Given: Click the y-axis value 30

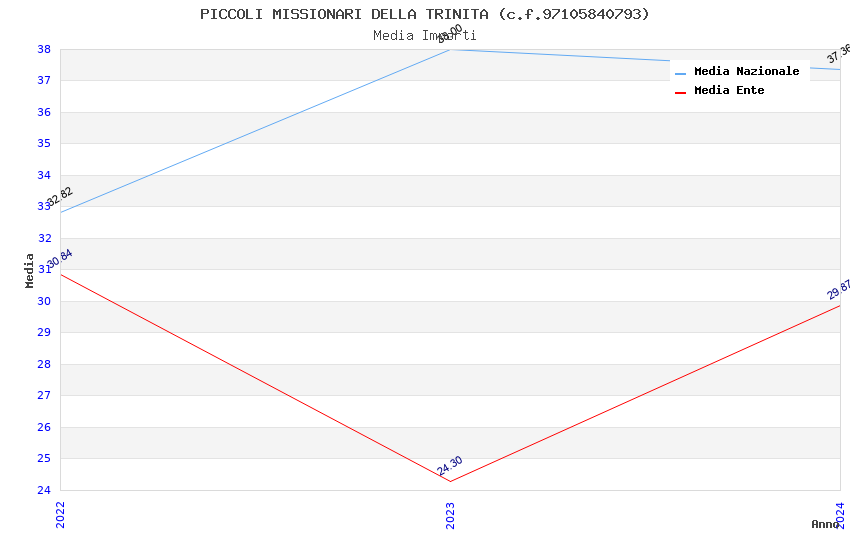Looking at the screenshot, I should pyautogui.click(x=44, y=301).
